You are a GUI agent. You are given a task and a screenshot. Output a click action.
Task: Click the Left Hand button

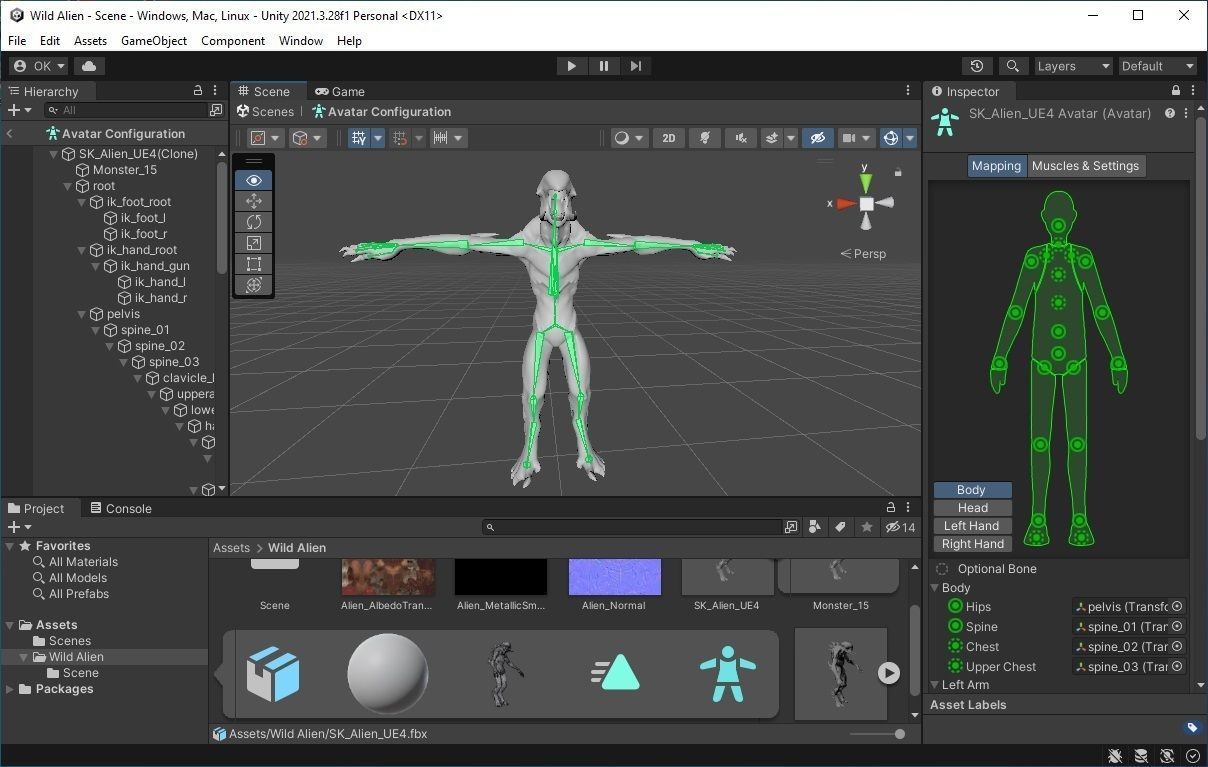pos(972,526)
